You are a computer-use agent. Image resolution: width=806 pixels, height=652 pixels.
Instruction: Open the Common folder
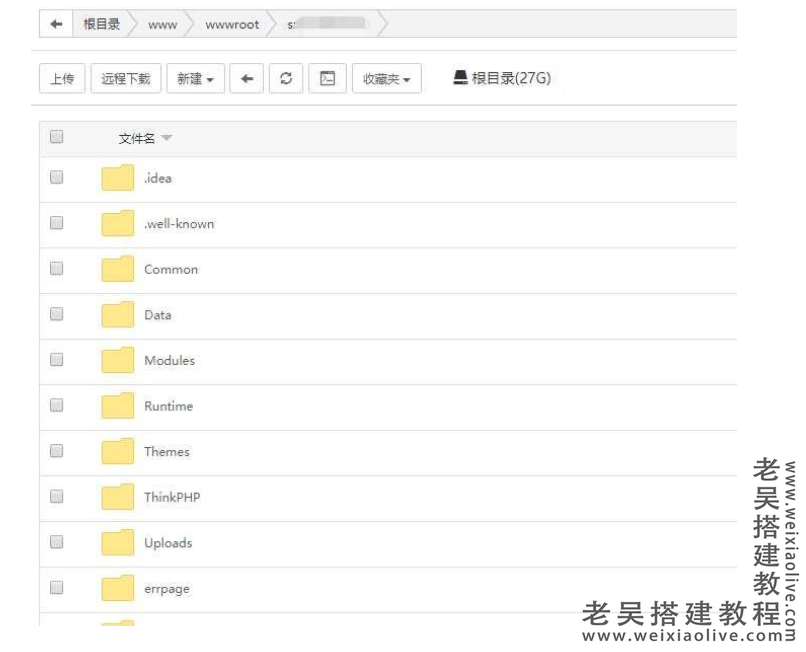coord(170,269)
